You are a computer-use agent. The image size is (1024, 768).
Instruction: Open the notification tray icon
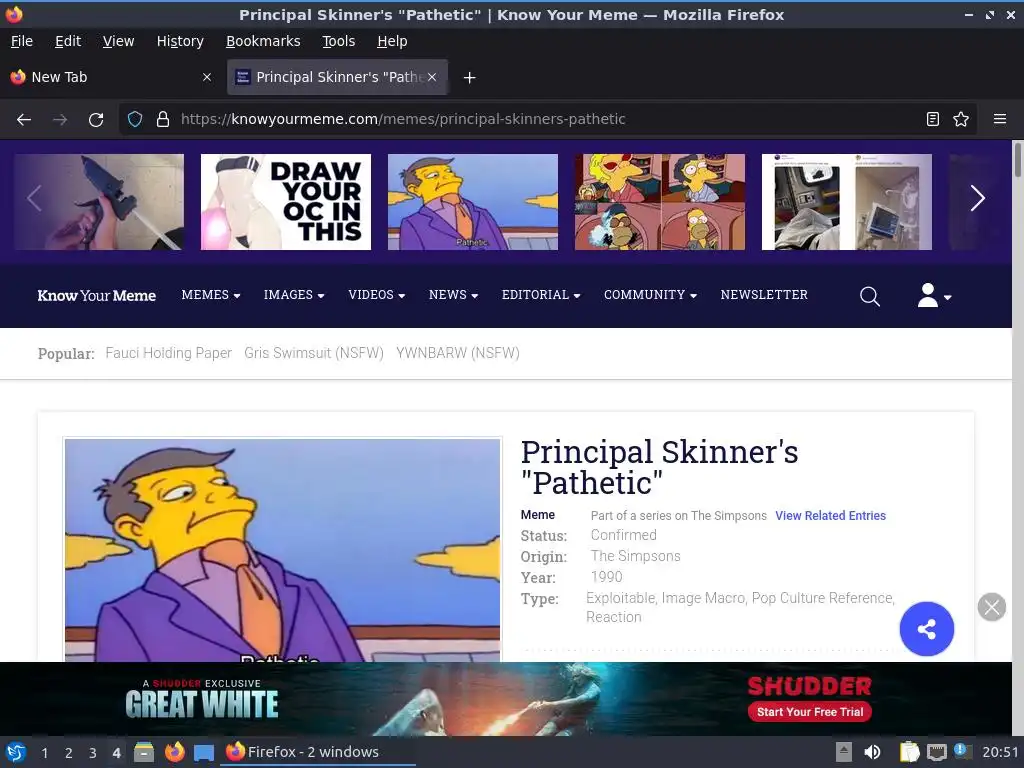[960, 750]
